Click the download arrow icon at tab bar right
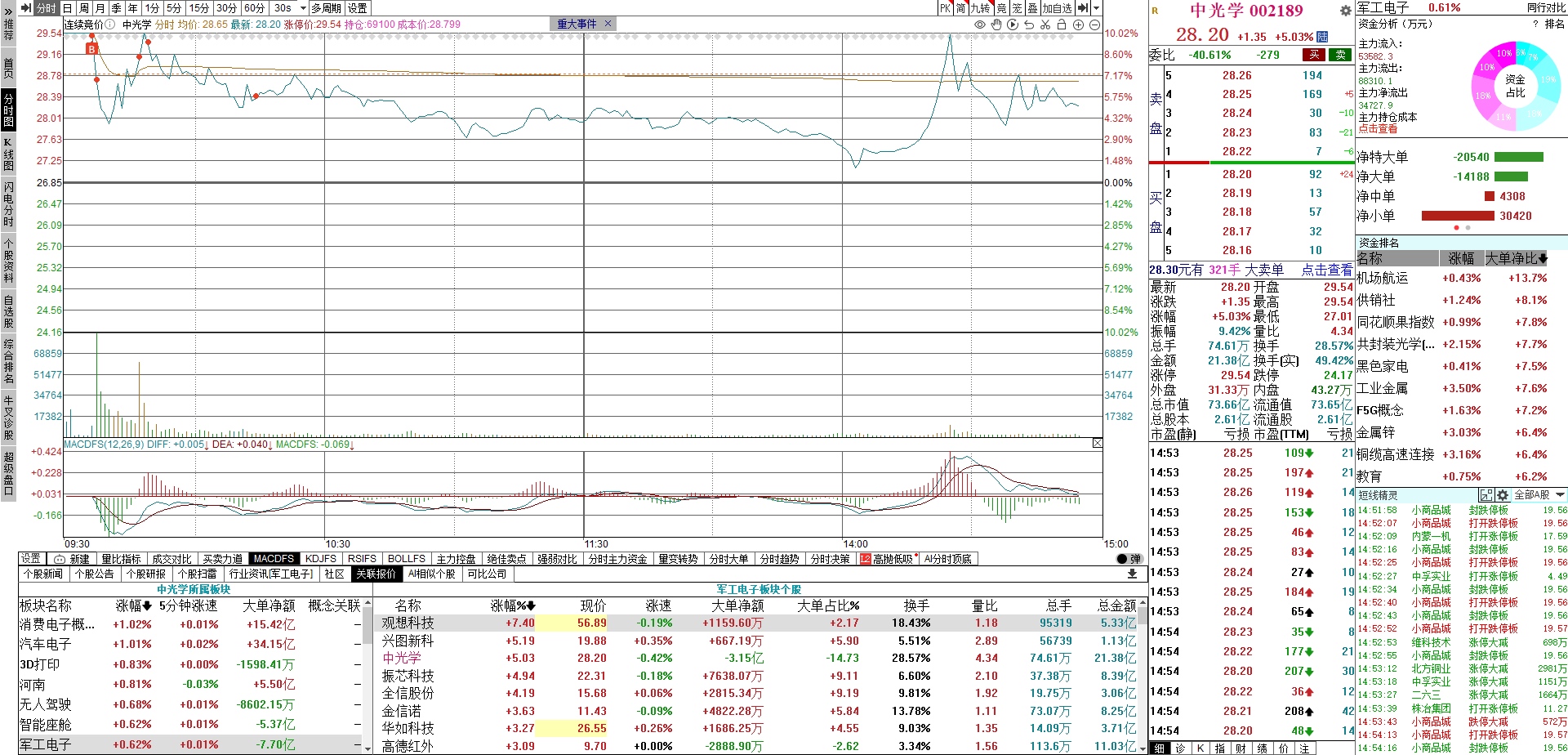Viewport: 1568px width, 755px height. [x=1132, y=574]
